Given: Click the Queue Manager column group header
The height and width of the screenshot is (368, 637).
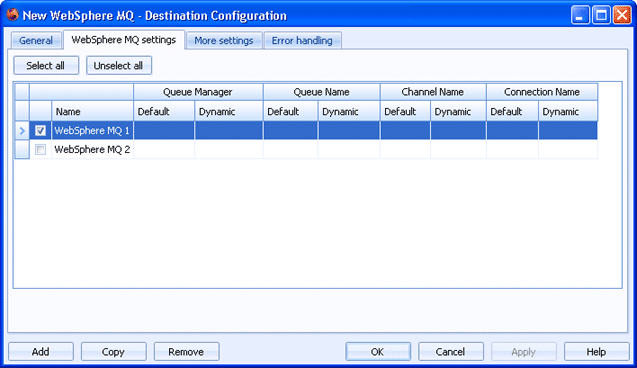Looking at the screenshot, I should point(198,92).
